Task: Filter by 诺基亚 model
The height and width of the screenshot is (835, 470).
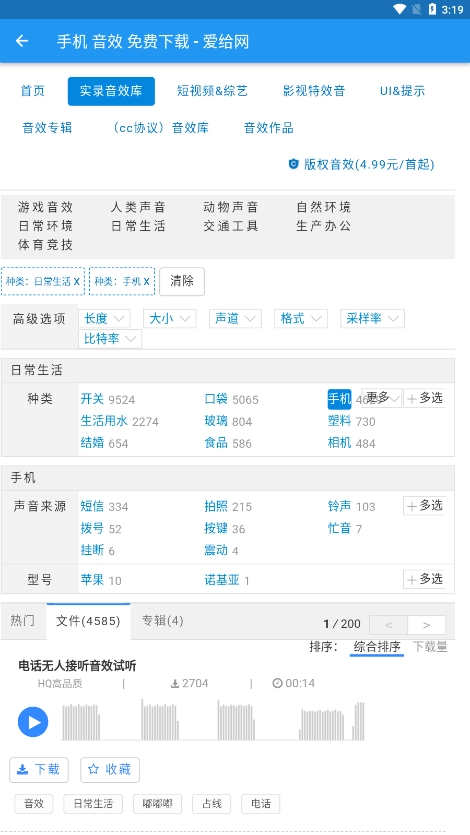Action: point(222,580)
